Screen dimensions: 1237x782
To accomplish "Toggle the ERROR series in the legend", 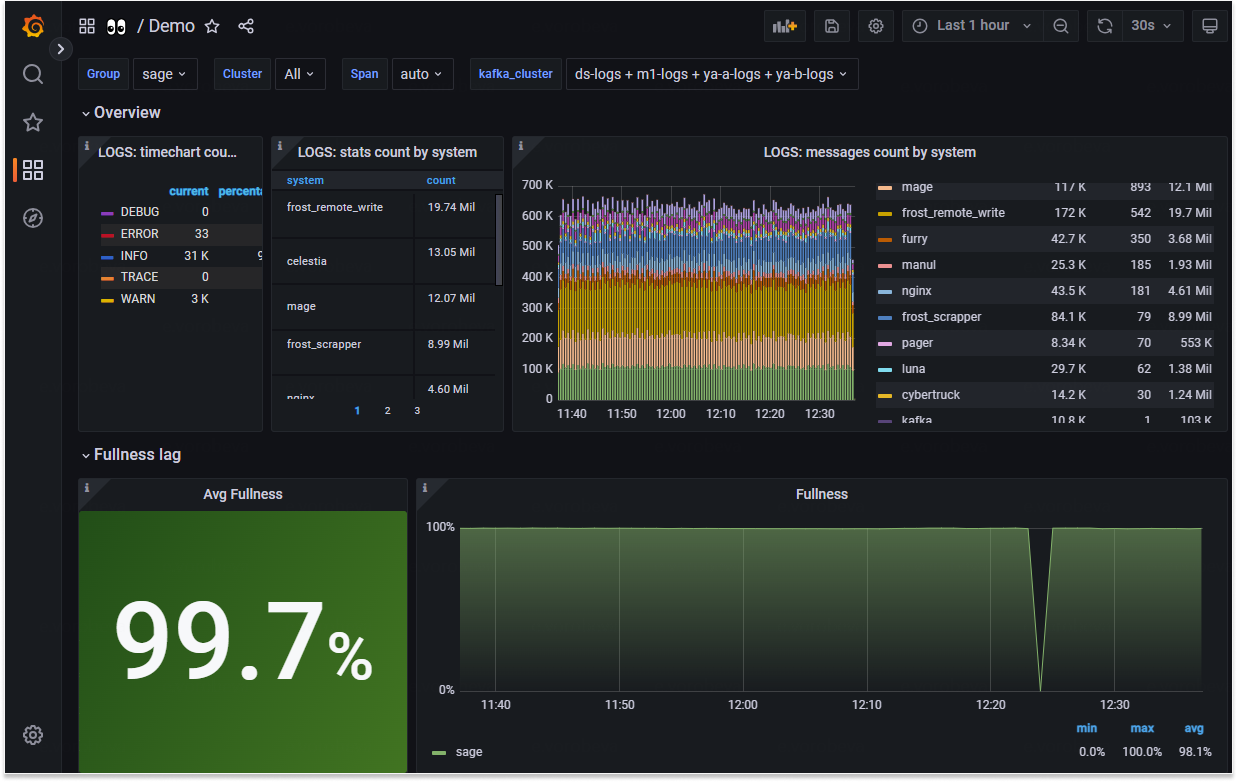I will tap(139, 234).
